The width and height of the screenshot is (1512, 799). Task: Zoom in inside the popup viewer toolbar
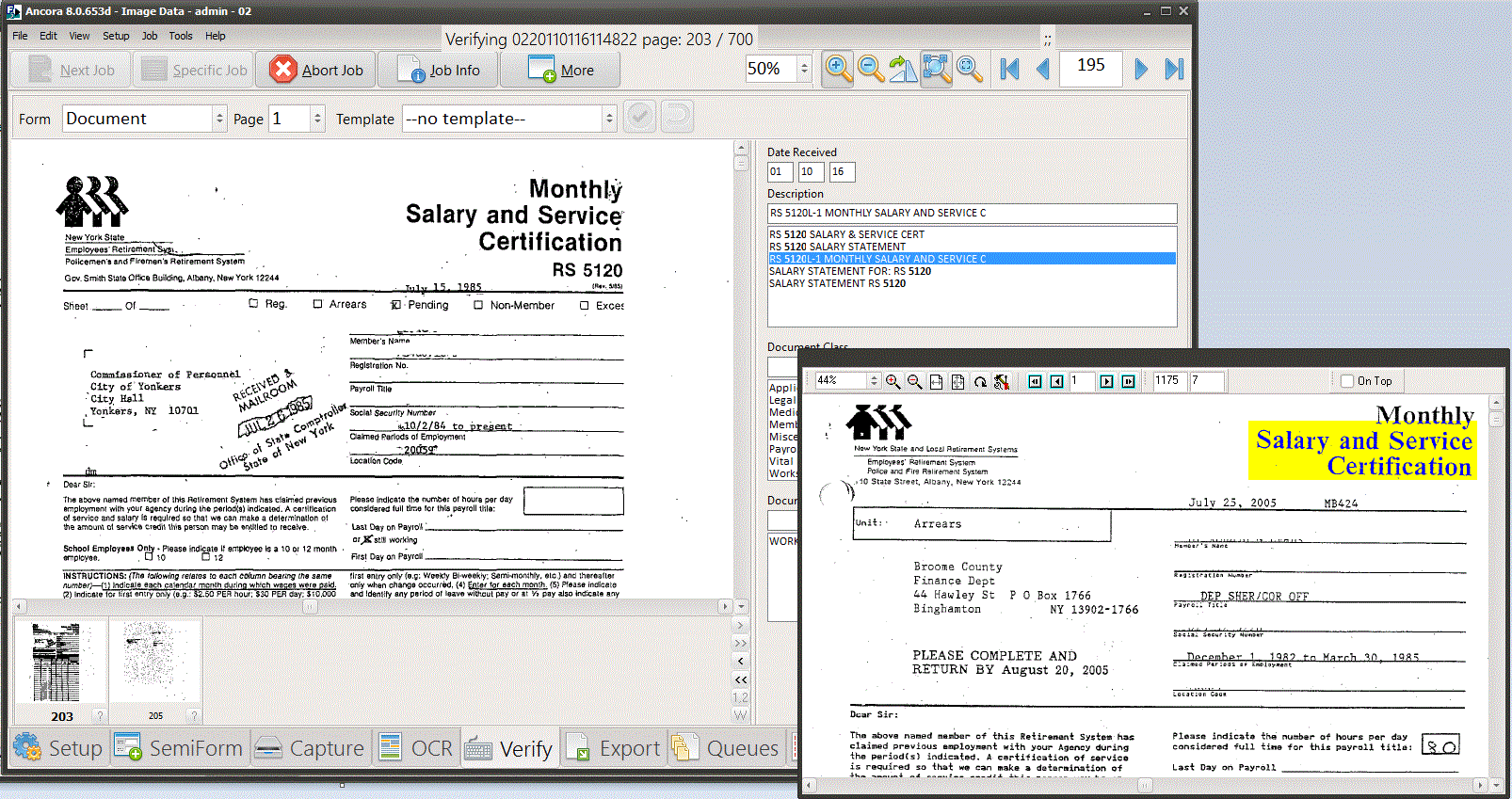click(x=893, y=381)
